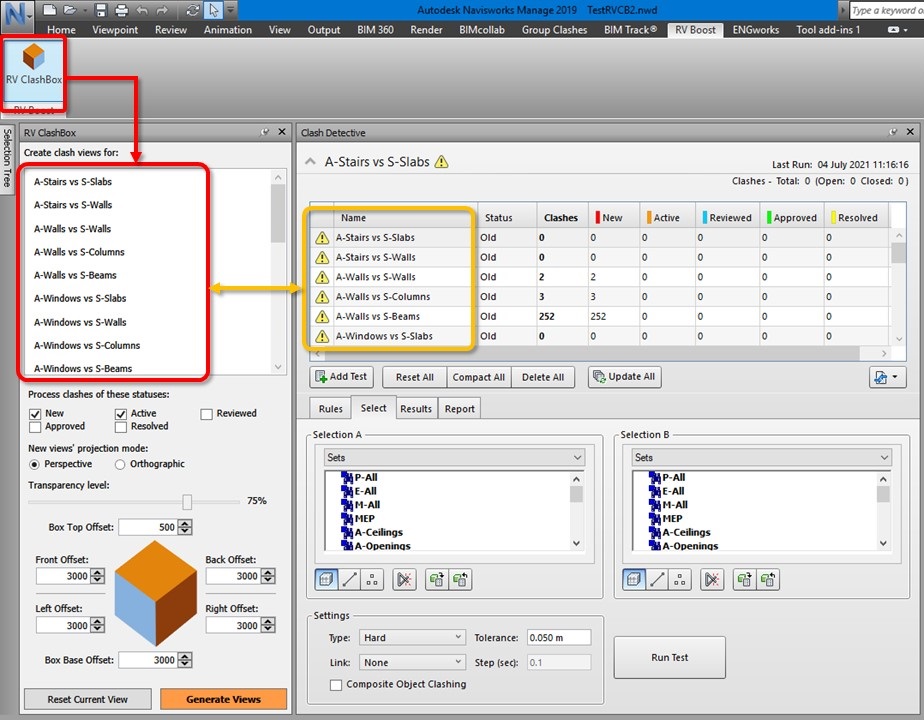The width and height of the screenshot is (924, 720).
Task: Toggle Self-Intersect for Selection A
Action: [404, 580]
